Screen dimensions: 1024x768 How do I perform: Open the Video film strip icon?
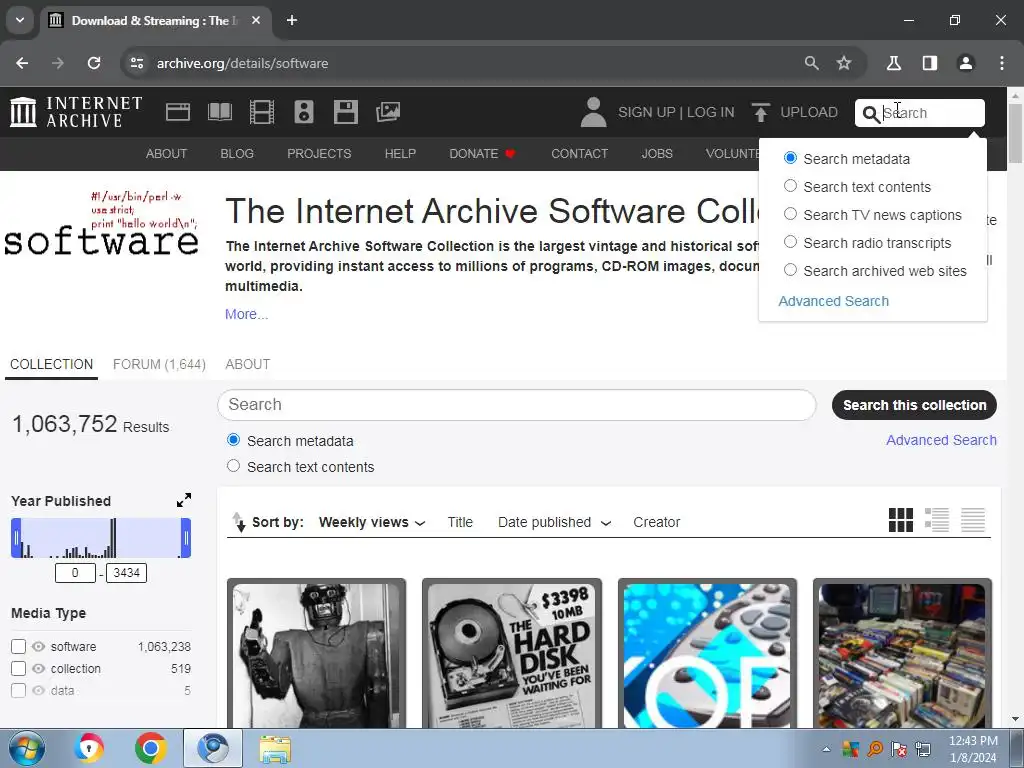coord(262,112)
